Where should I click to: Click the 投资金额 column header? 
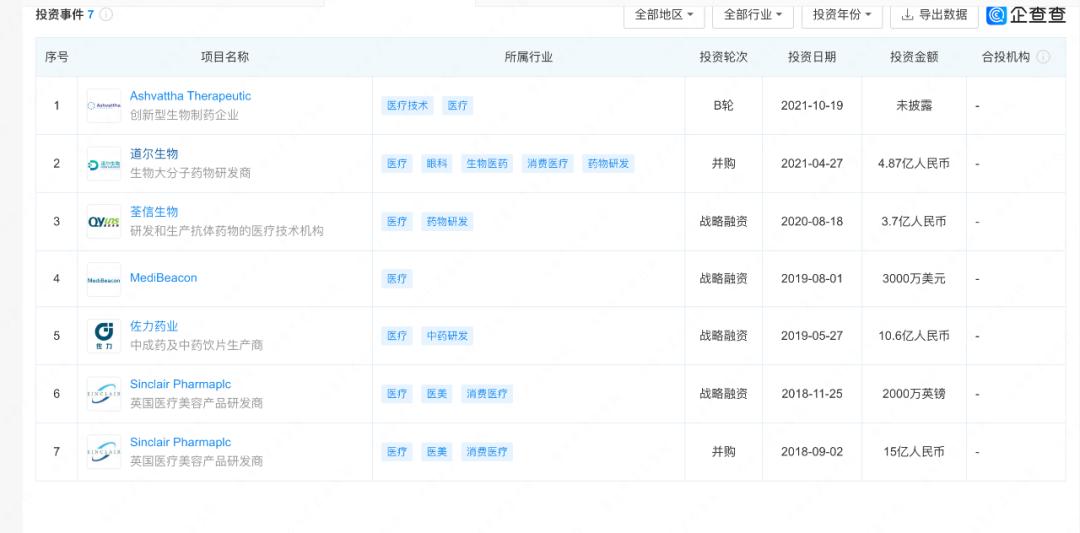(x=914, y=57)
